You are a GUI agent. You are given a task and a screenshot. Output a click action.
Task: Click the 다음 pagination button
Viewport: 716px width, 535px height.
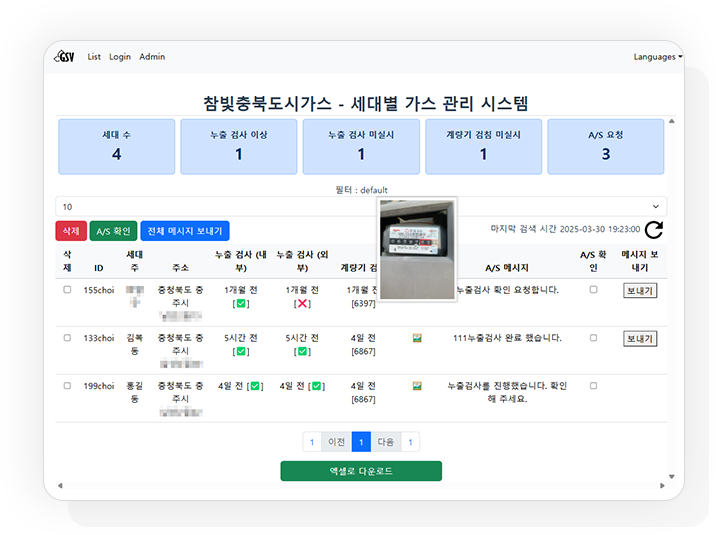click(385, 441)
